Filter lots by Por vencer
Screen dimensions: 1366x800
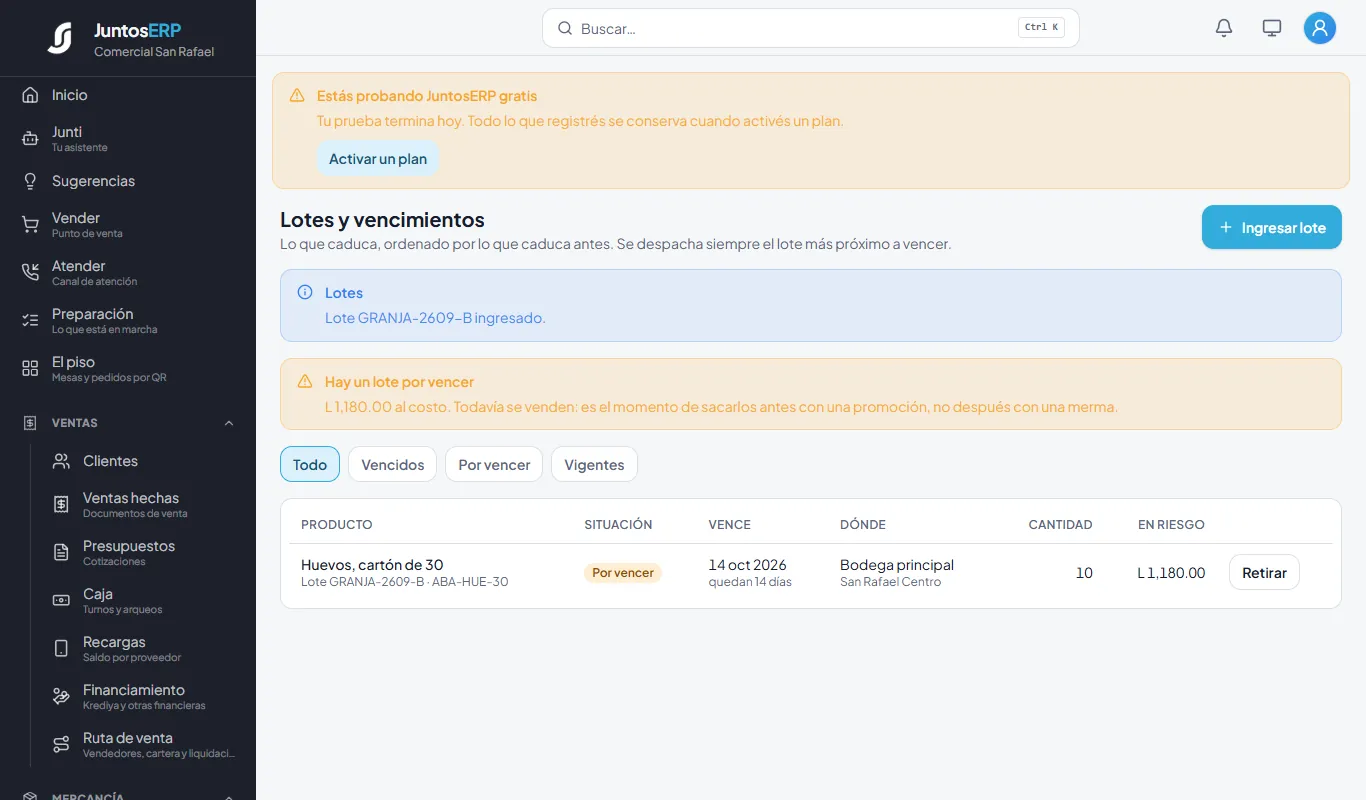click(494, 464)
